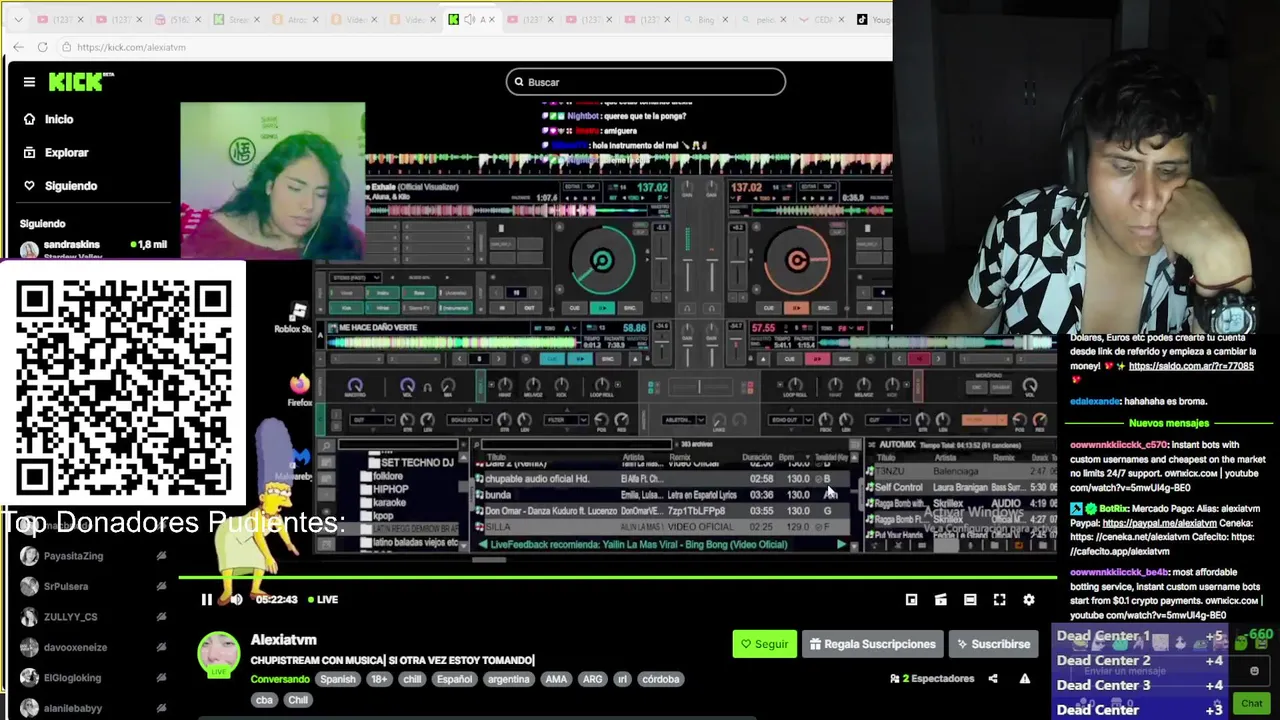1280x720 pixels.
Task: Close the active Kick browser tab
Action: pos(492,19)
